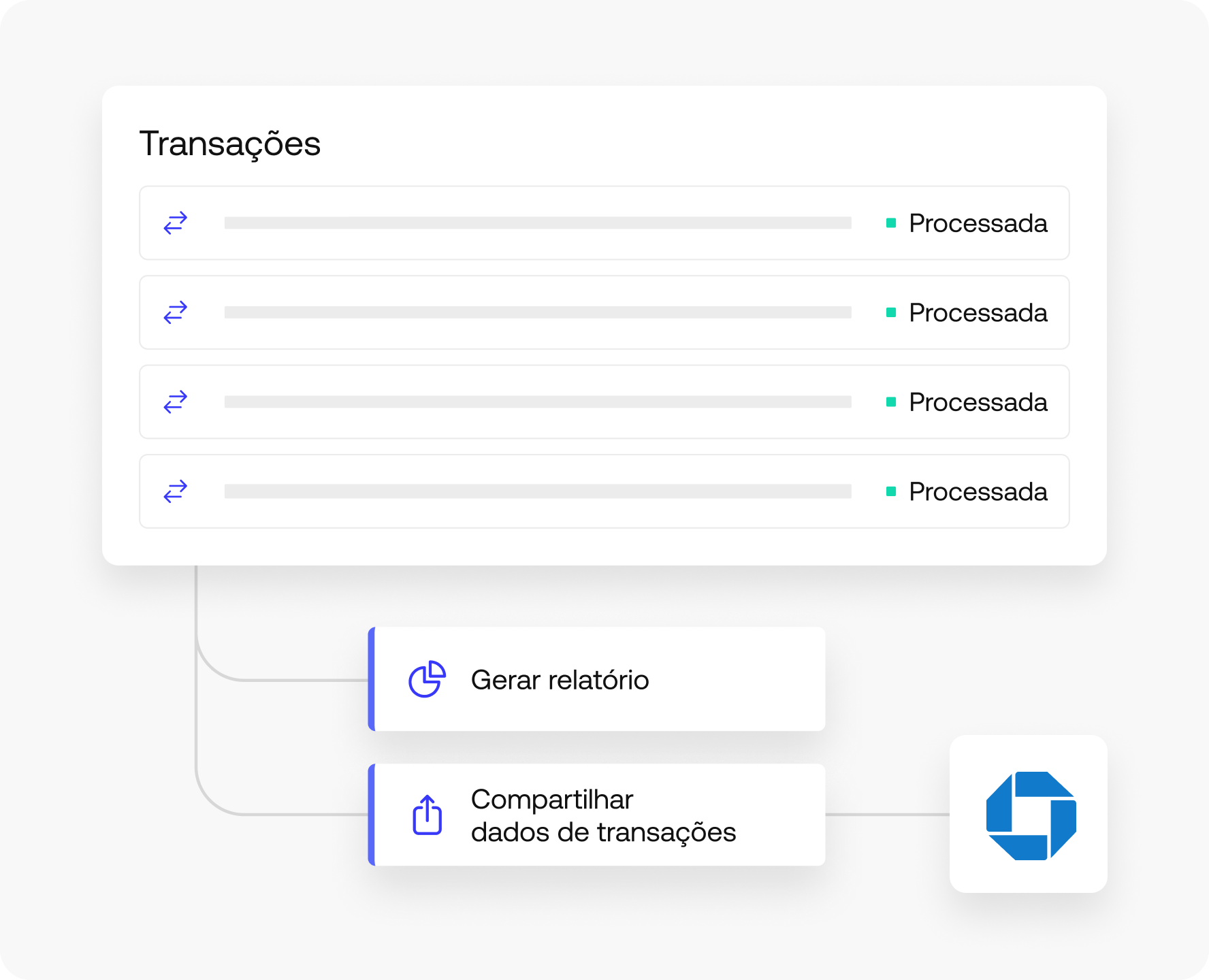Click the Processada status in the first row

click(978, 223)
